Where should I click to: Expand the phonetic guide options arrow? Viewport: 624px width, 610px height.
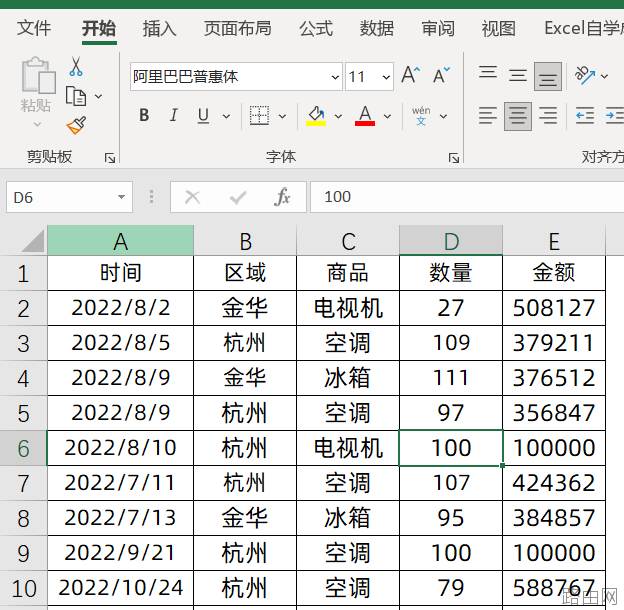[443, 116]
